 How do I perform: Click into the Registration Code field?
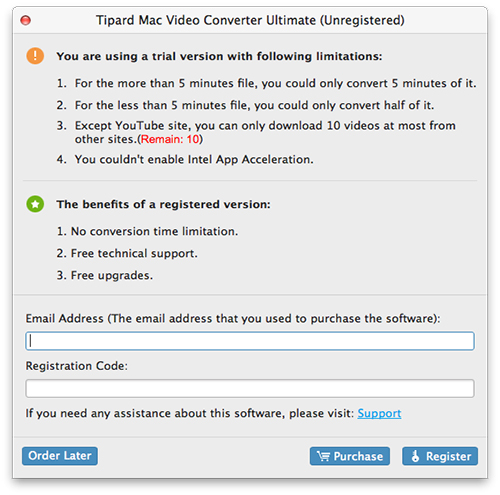(250, 388)
